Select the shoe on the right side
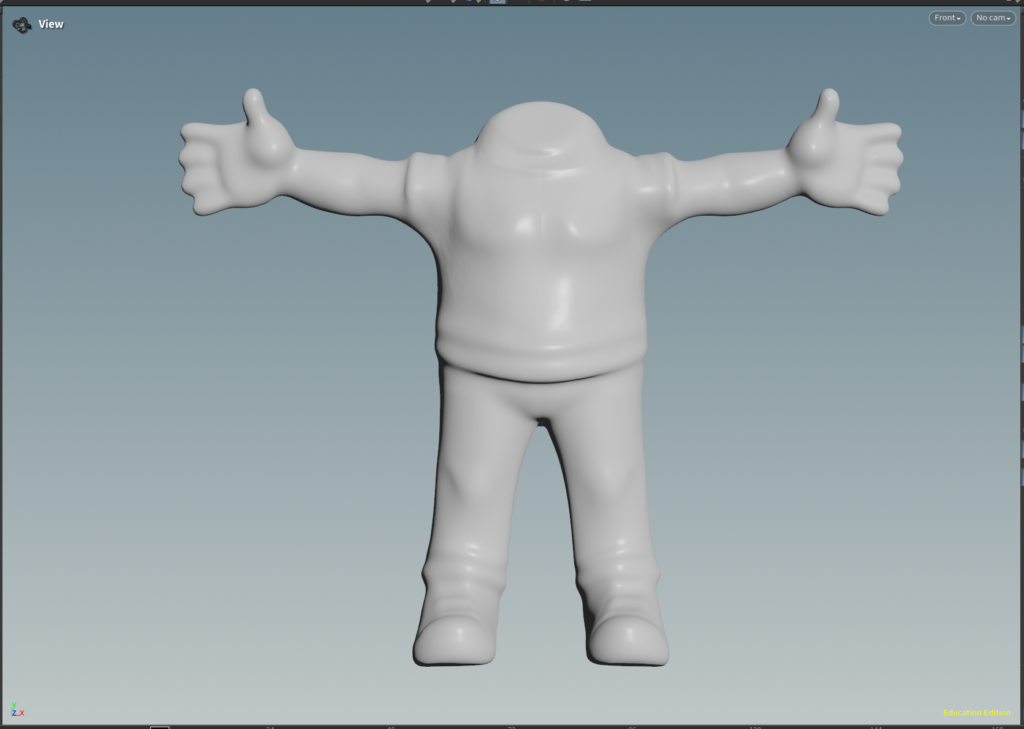 627,640
